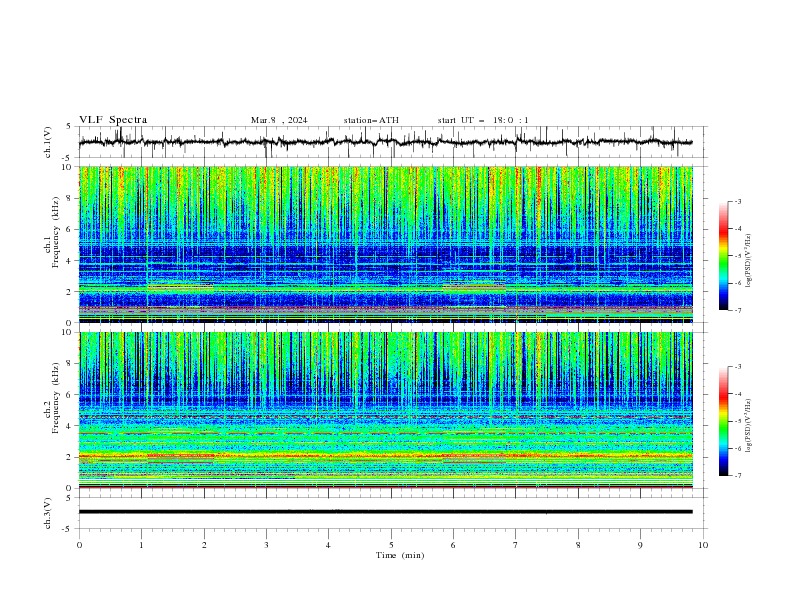Click the ch.2 'Frequency (kHz)' axis label
The height and width of the screenshot is (612, 792).
pos(55,397)
